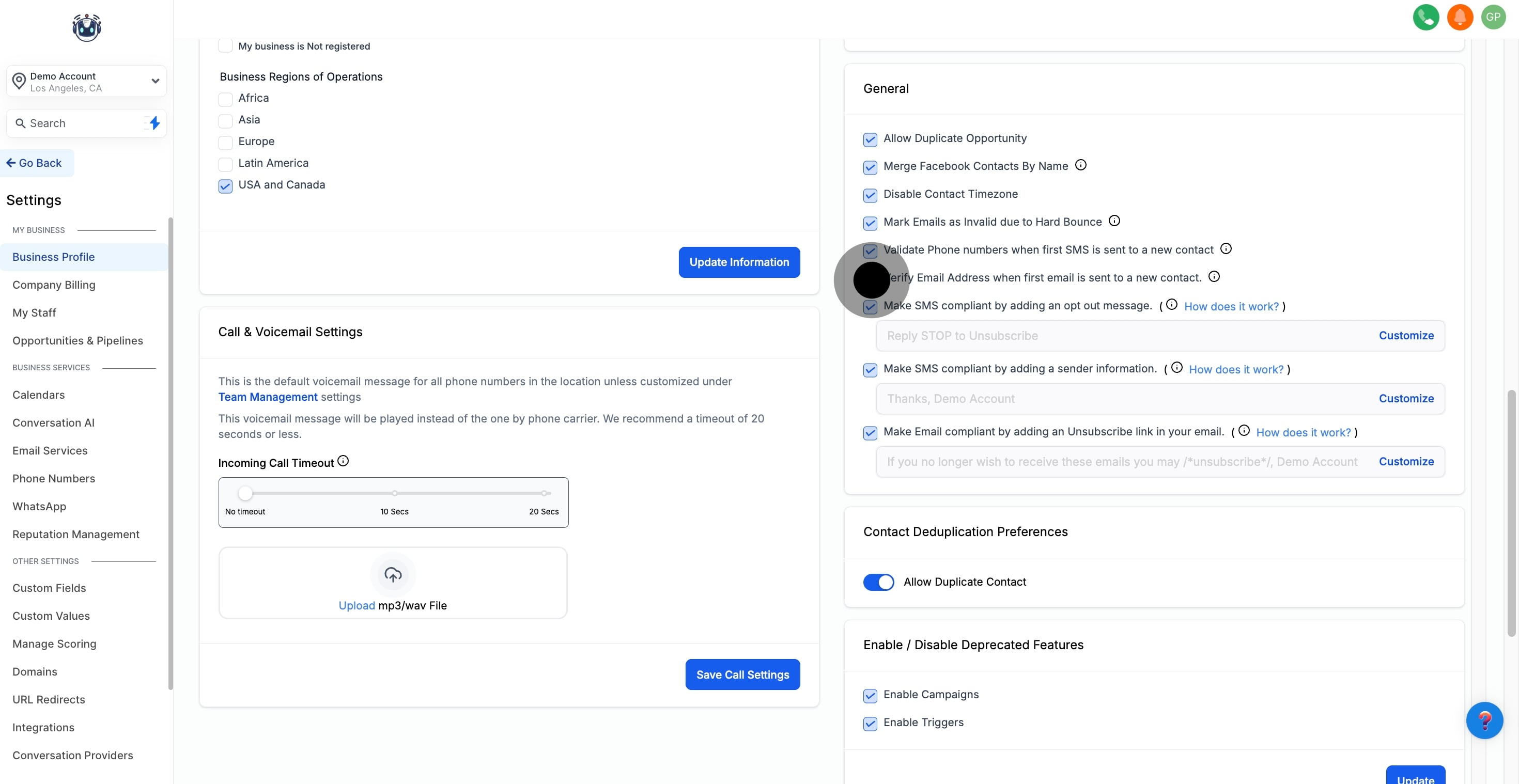The image size is (1519, 784).
Task: Uncheck the Enable Campaigns checkbox
Action: point(870,696)
